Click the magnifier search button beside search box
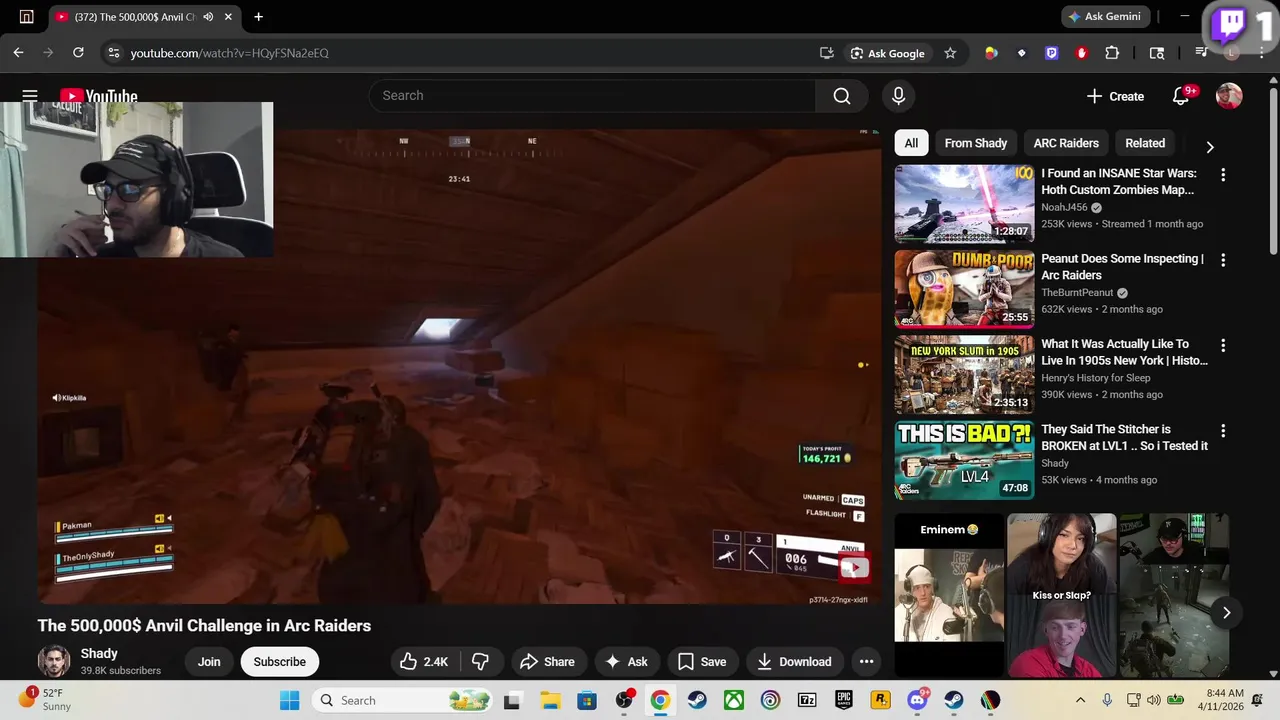 tap(842, 96)
